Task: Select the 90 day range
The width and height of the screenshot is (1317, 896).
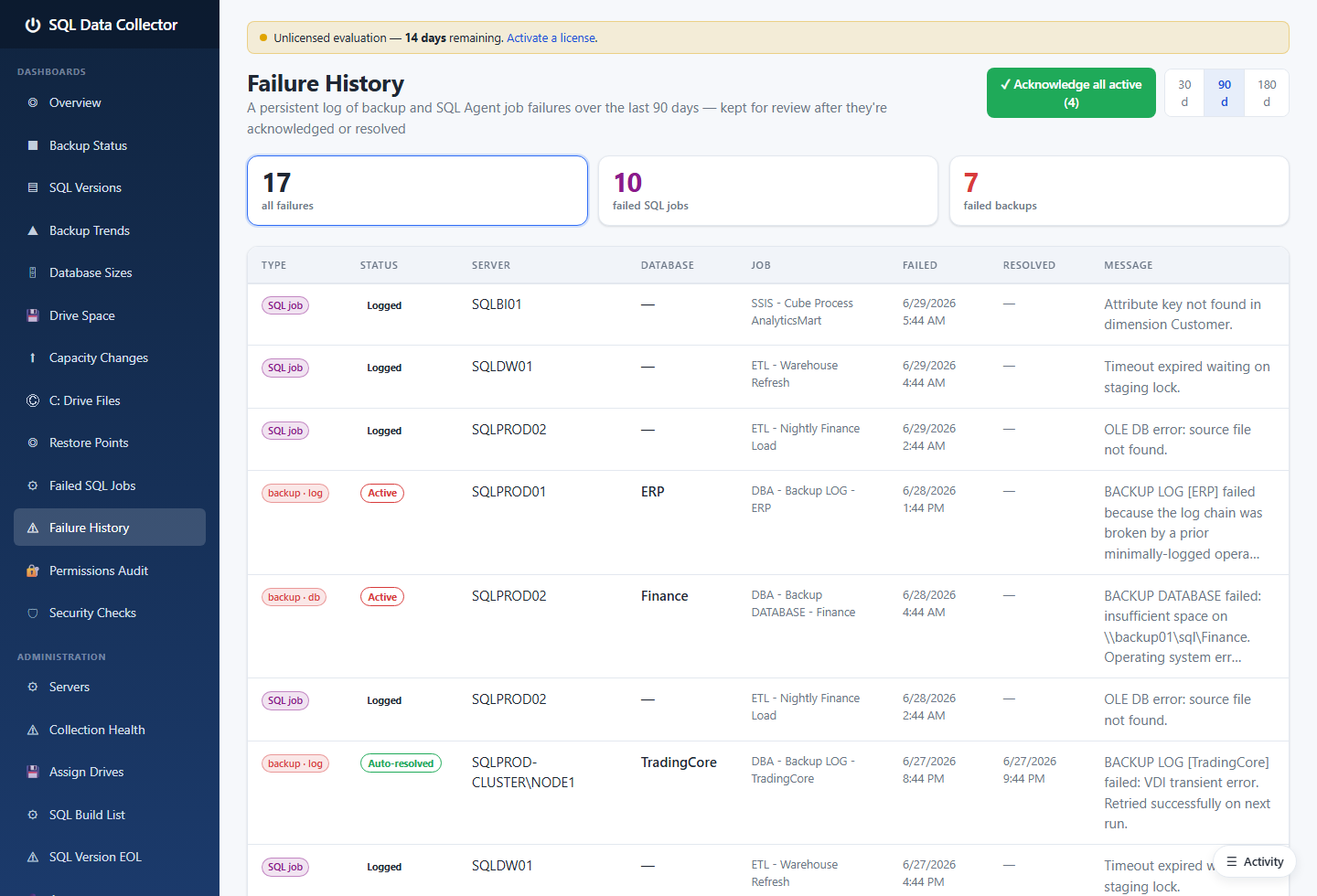Action: [x=1225, y=93]
